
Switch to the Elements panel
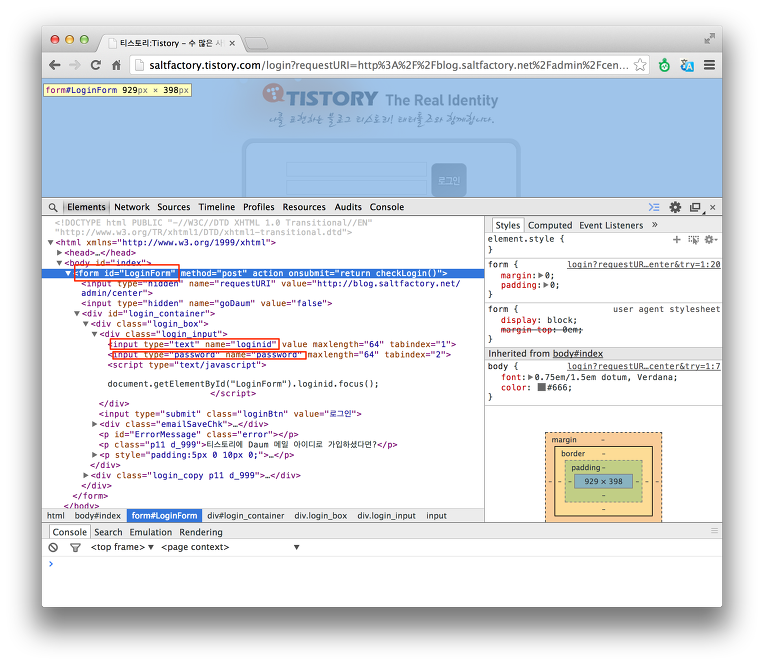86,207
